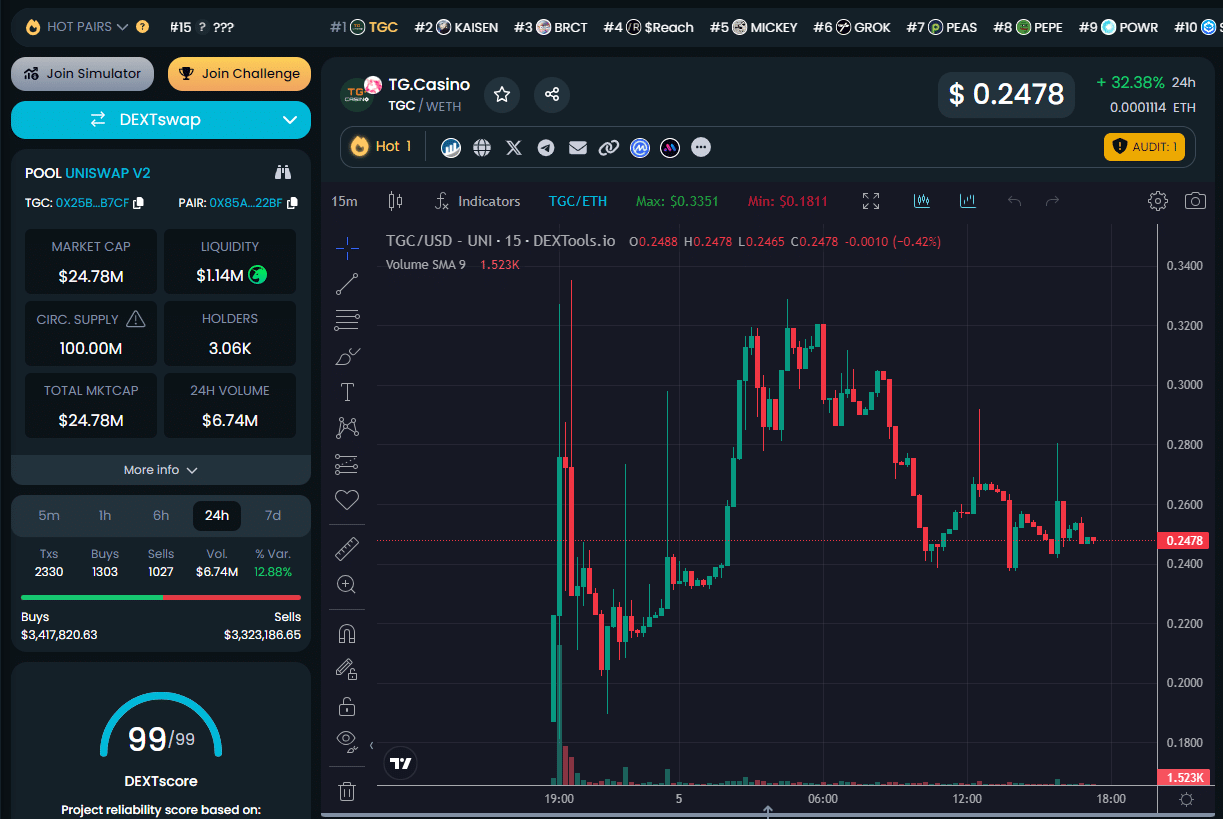This screenshot has height=819, width=1223.
Task: Open the AUDIT: 1 badge
Action: point(1144,147)
